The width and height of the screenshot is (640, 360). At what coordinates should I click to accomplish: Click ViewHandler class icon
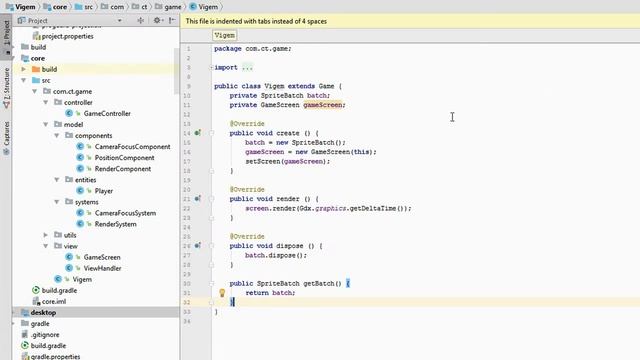69,268
